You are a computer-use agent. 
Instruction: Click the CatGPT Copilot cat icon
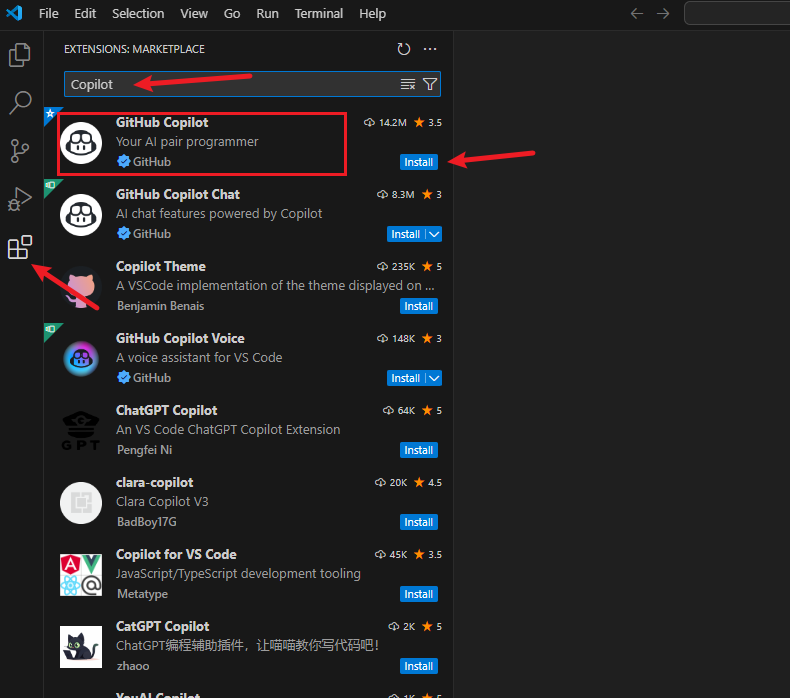tap(81, 647)
